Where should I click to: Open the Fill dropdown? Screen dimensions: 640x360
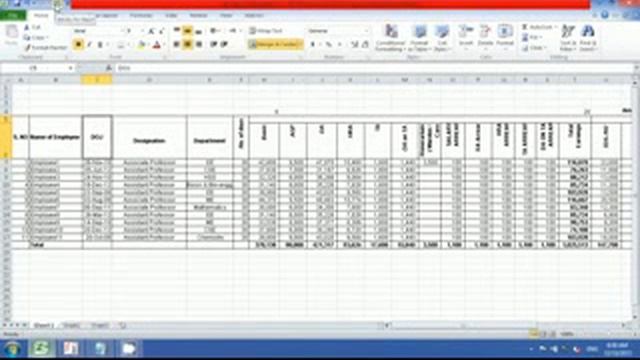(x=533, y=38)
